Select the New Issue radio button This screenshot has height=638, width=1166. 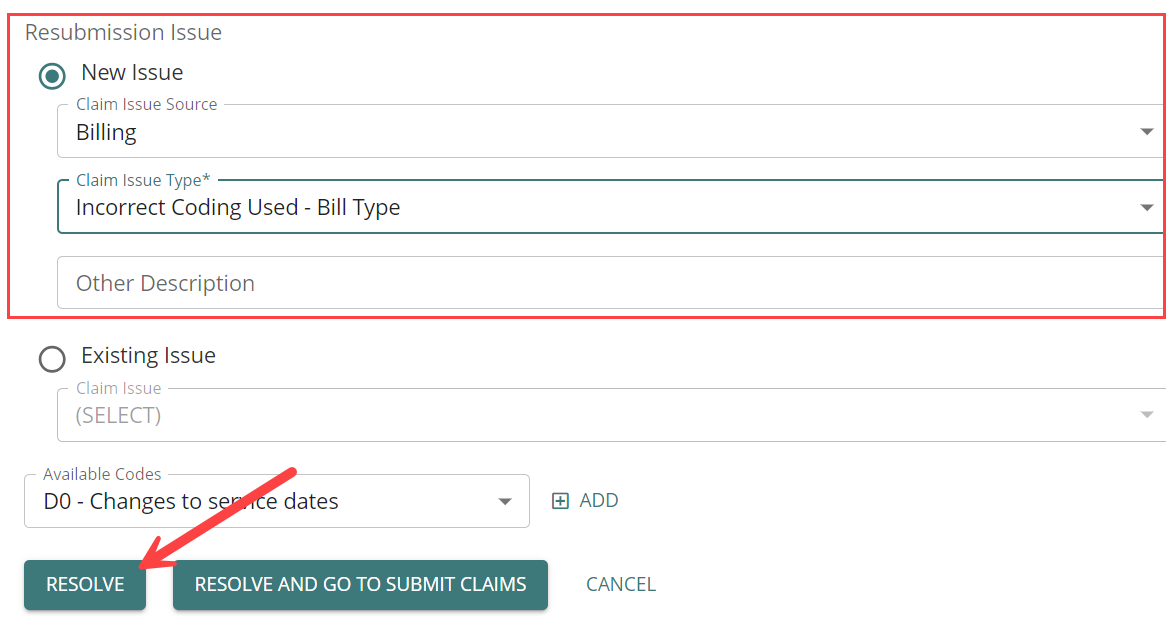[x=52, y=76]
